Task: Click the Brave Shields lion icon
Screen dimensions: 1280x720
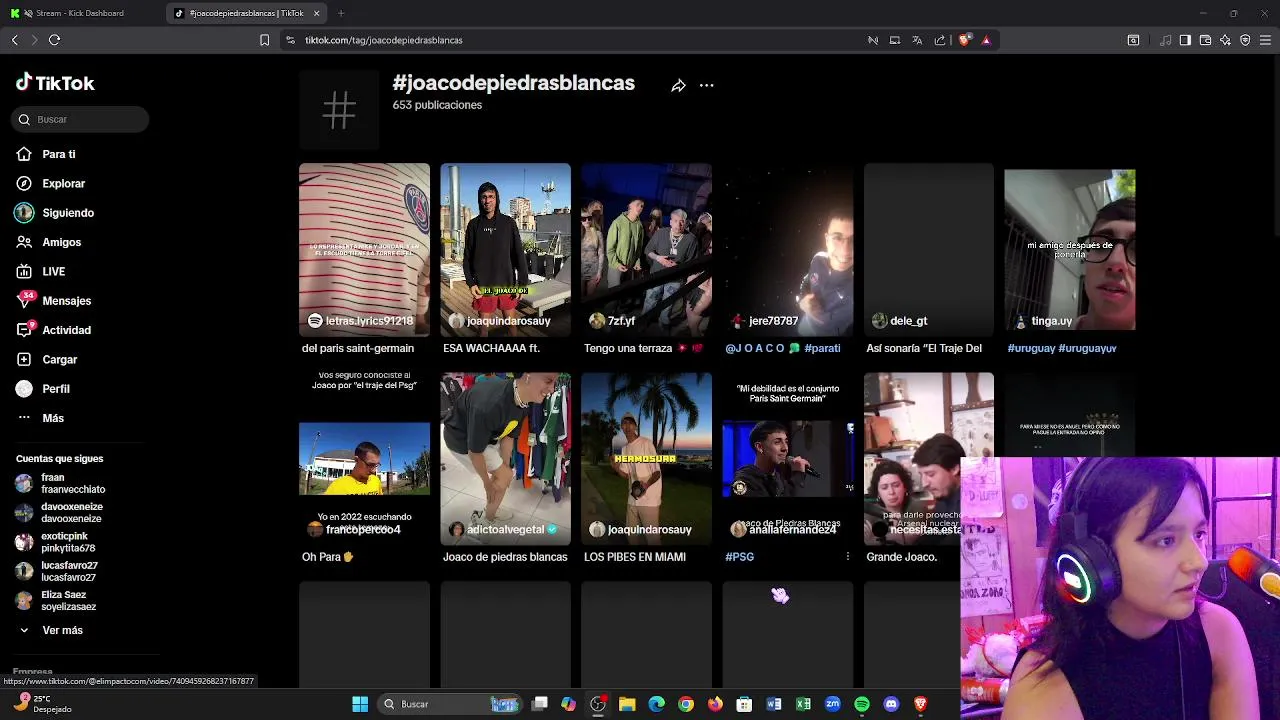Action: click(x=964, y=40)
